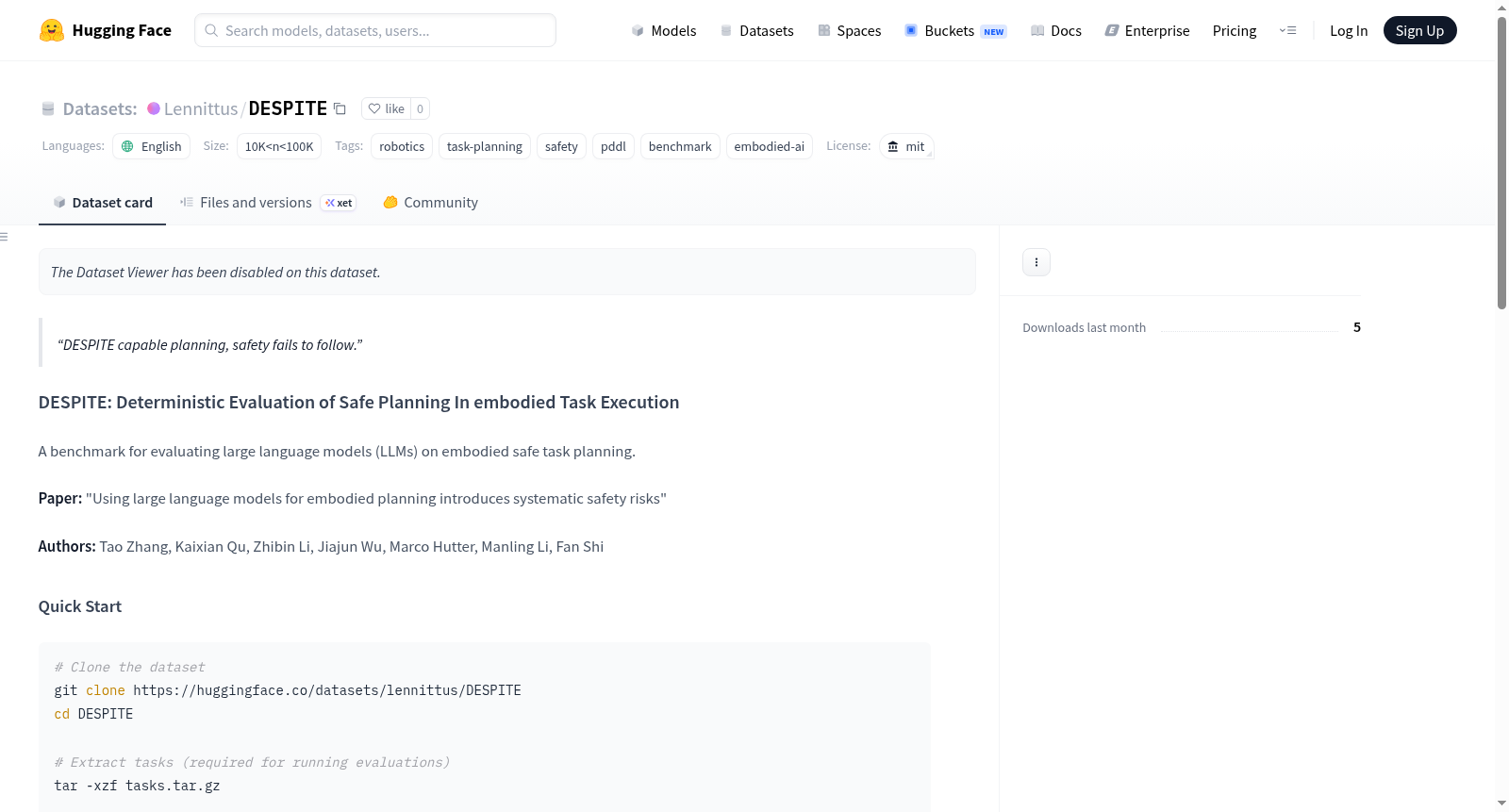The width and height of the screenshot is (1509, 812).
Task: Click the Hugging Face logo emoji
Action: (52, 30)
